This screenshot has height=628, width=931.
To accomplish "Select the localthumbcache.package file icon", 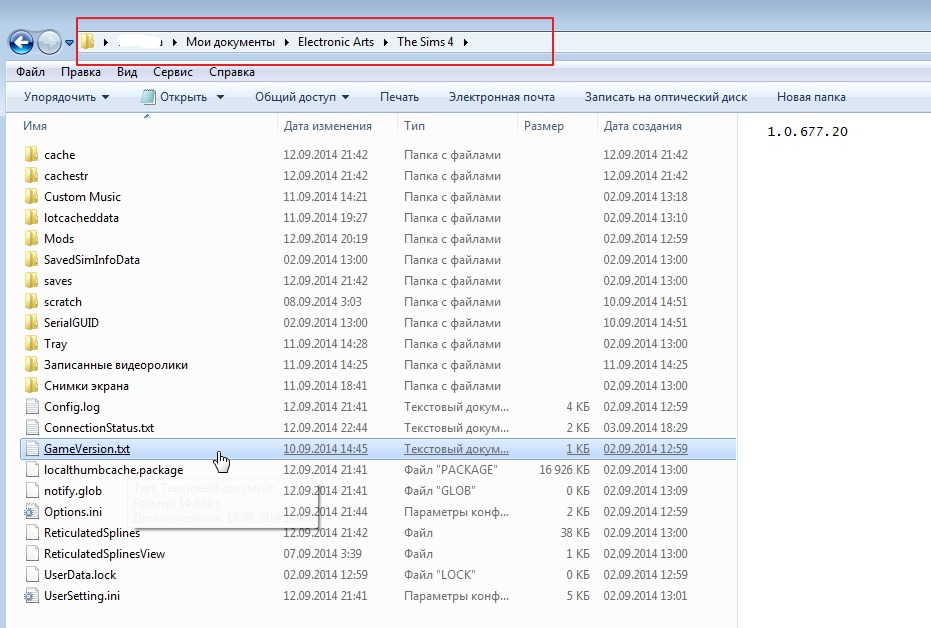I will tap(32, 470).
